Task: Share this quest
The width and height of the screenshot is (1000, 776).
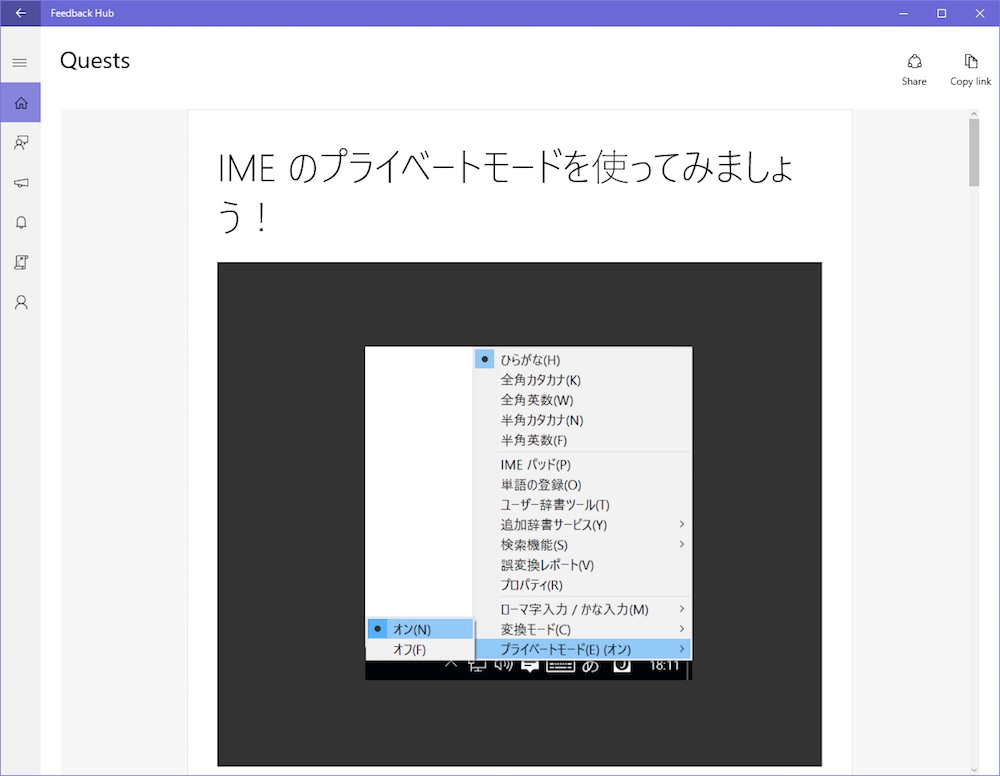Action: [914, 70]
